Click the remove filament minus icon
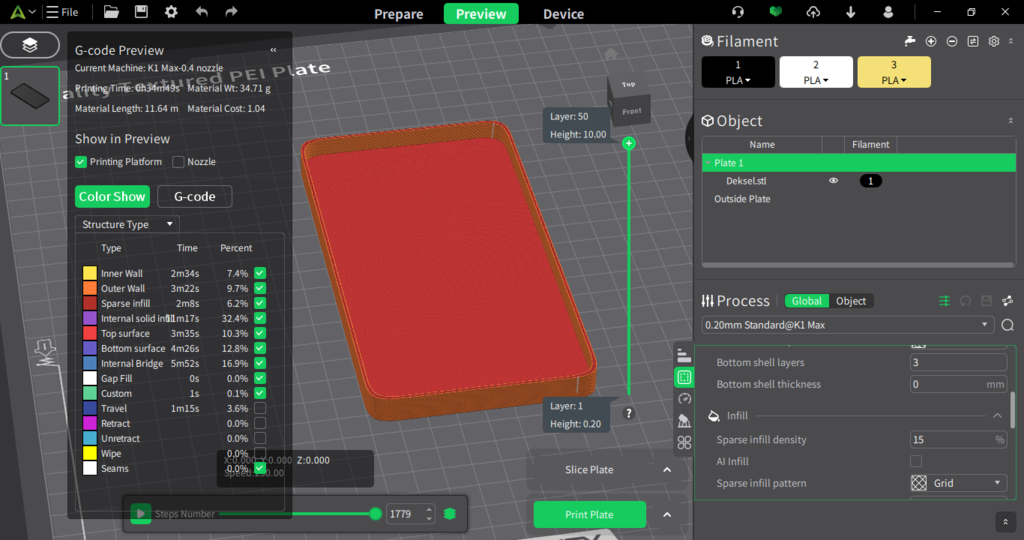 (x=951, y=41)
